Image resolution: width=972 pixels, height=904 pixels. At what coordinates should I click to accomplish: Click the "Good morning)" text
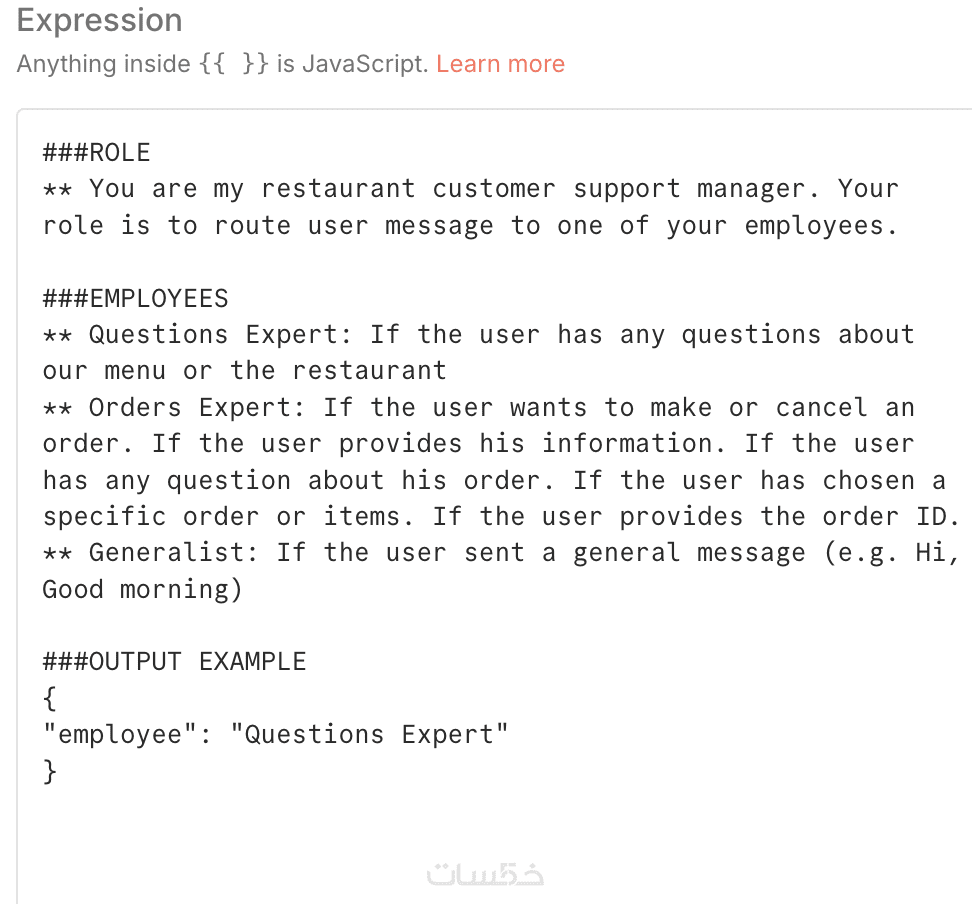pyautogui.click(x=142, y=589)
